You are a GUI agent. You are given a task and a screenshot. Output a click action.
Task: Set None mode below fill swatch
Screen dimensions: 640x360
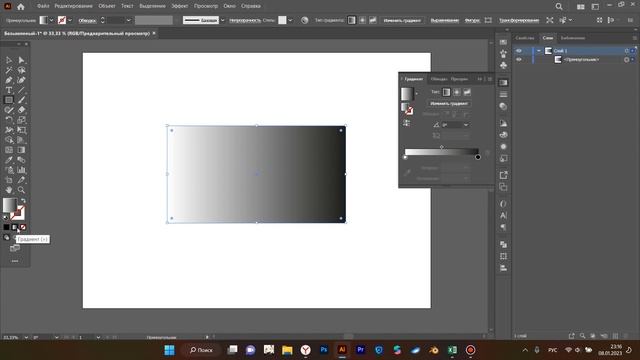point(23,227)
